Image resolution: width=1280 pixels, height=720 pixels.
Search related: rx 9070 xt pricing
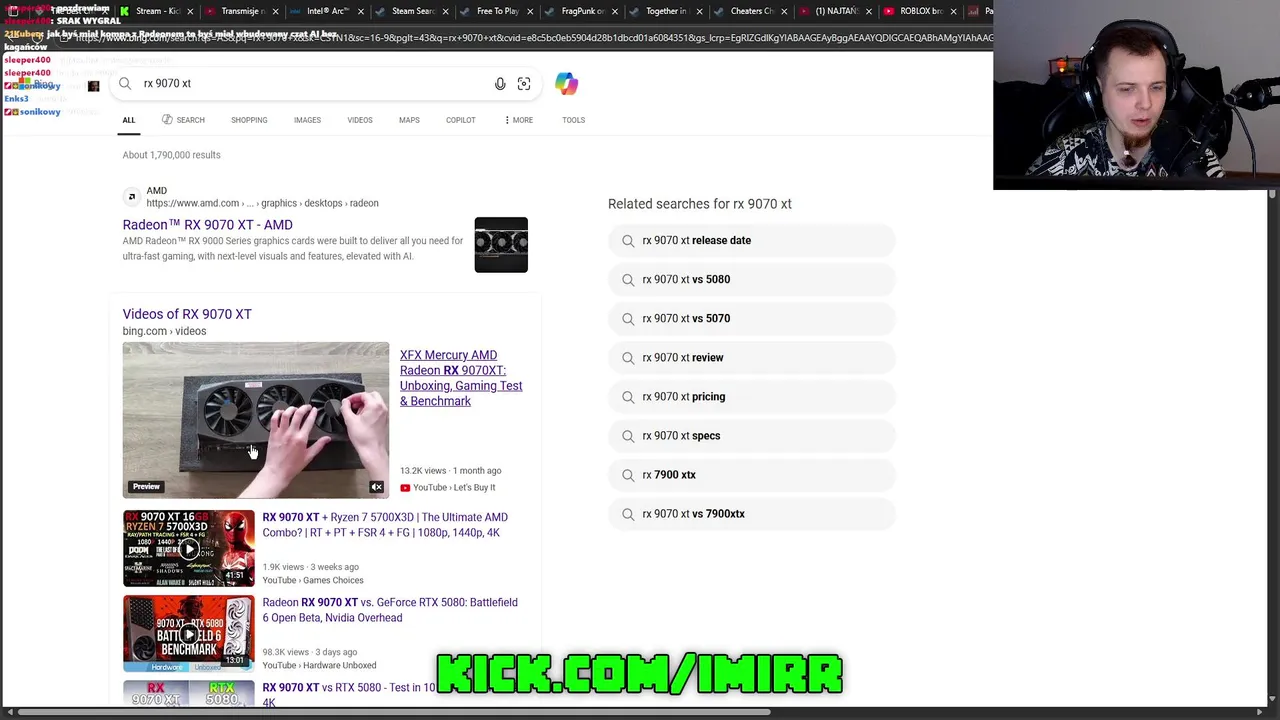[x=752, y=396]
